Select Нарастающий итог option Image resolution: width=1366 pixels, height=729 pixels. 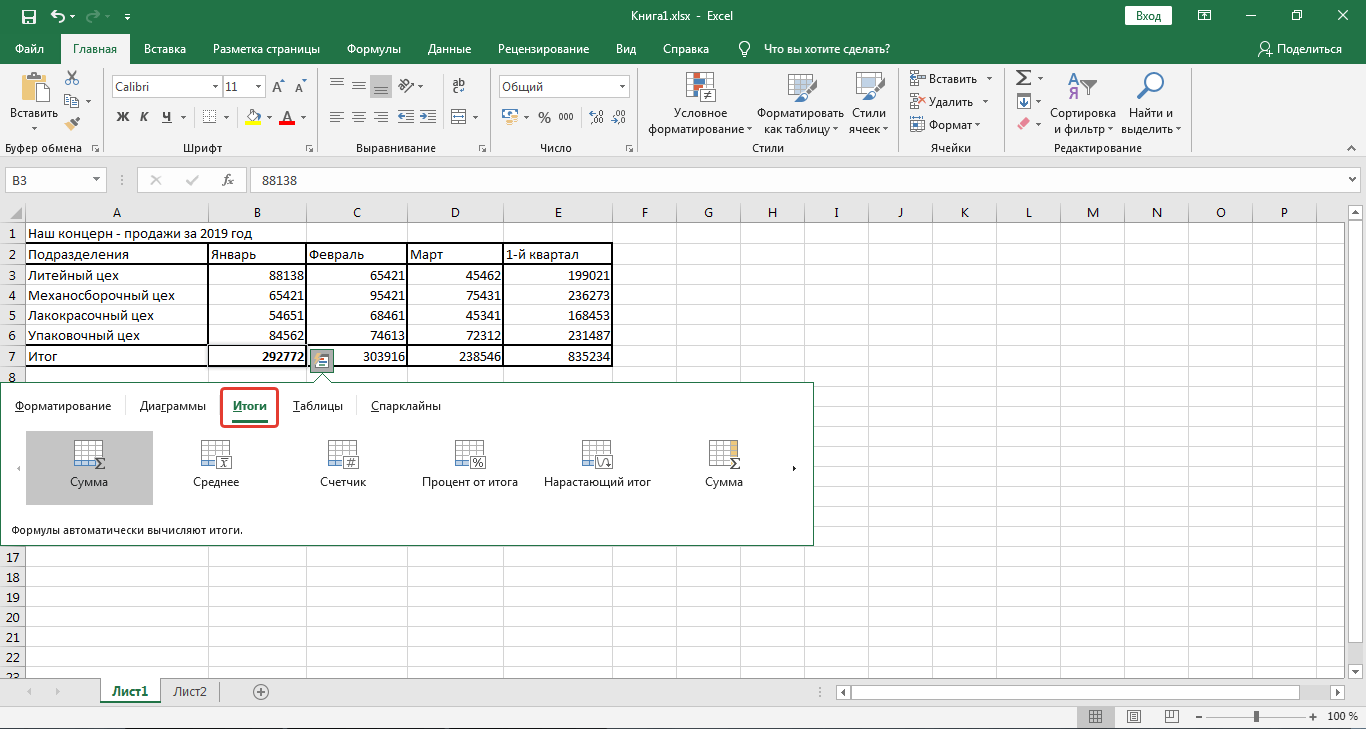click(597, 467)
